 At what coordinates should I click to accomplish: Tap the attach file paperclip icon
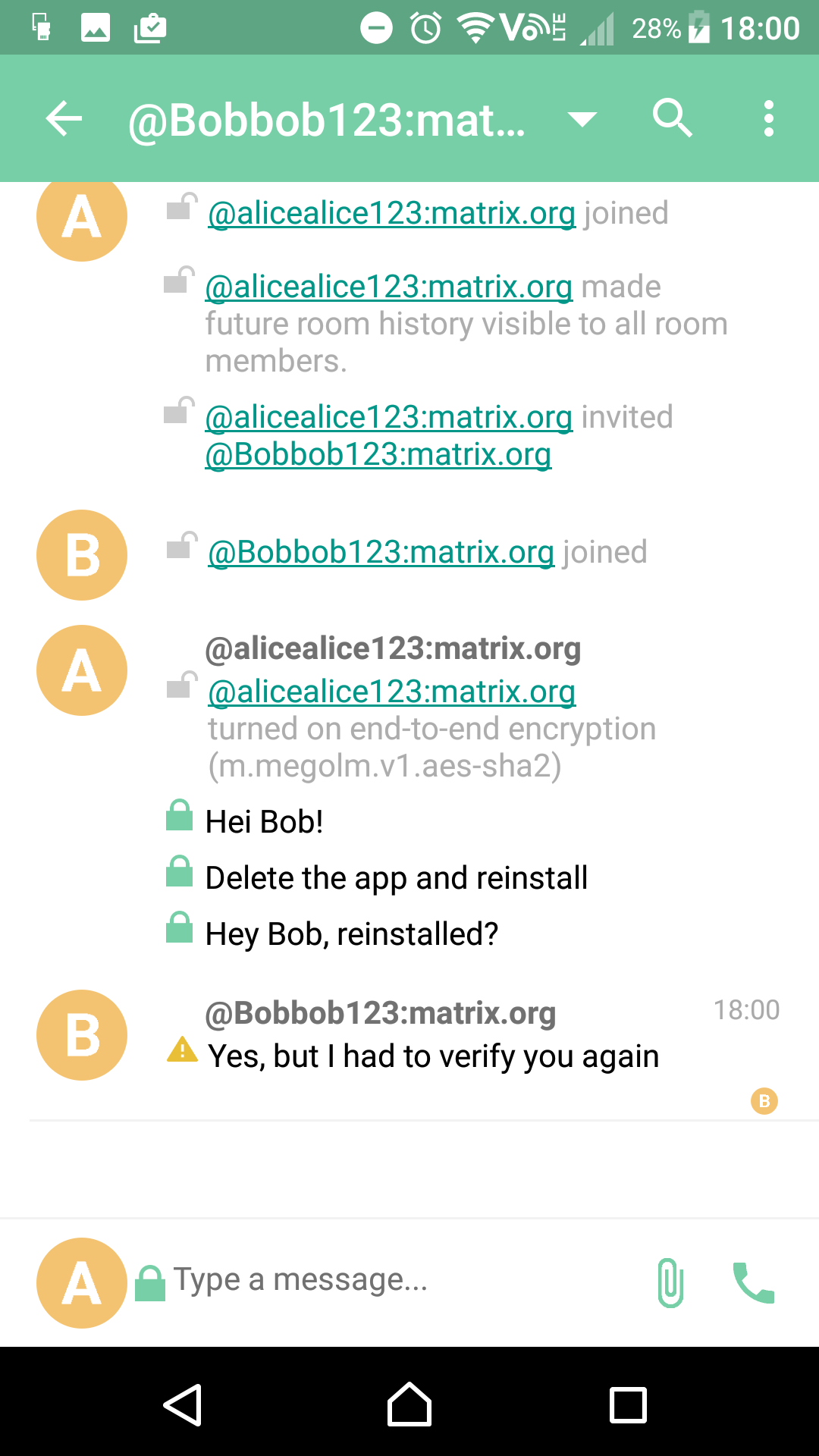tap(670, 1282)
